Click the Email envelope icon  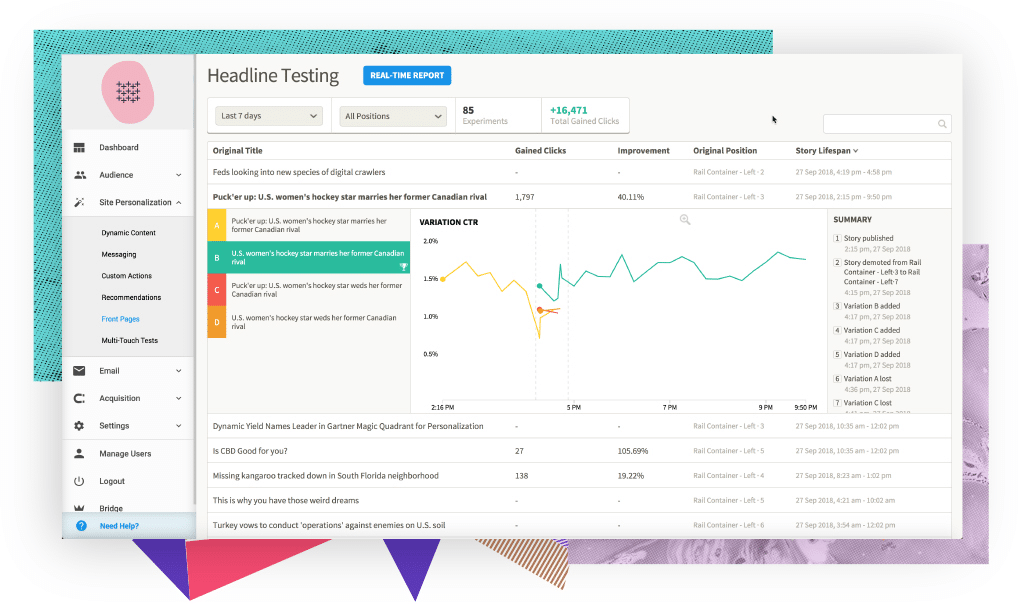[80, 371]
